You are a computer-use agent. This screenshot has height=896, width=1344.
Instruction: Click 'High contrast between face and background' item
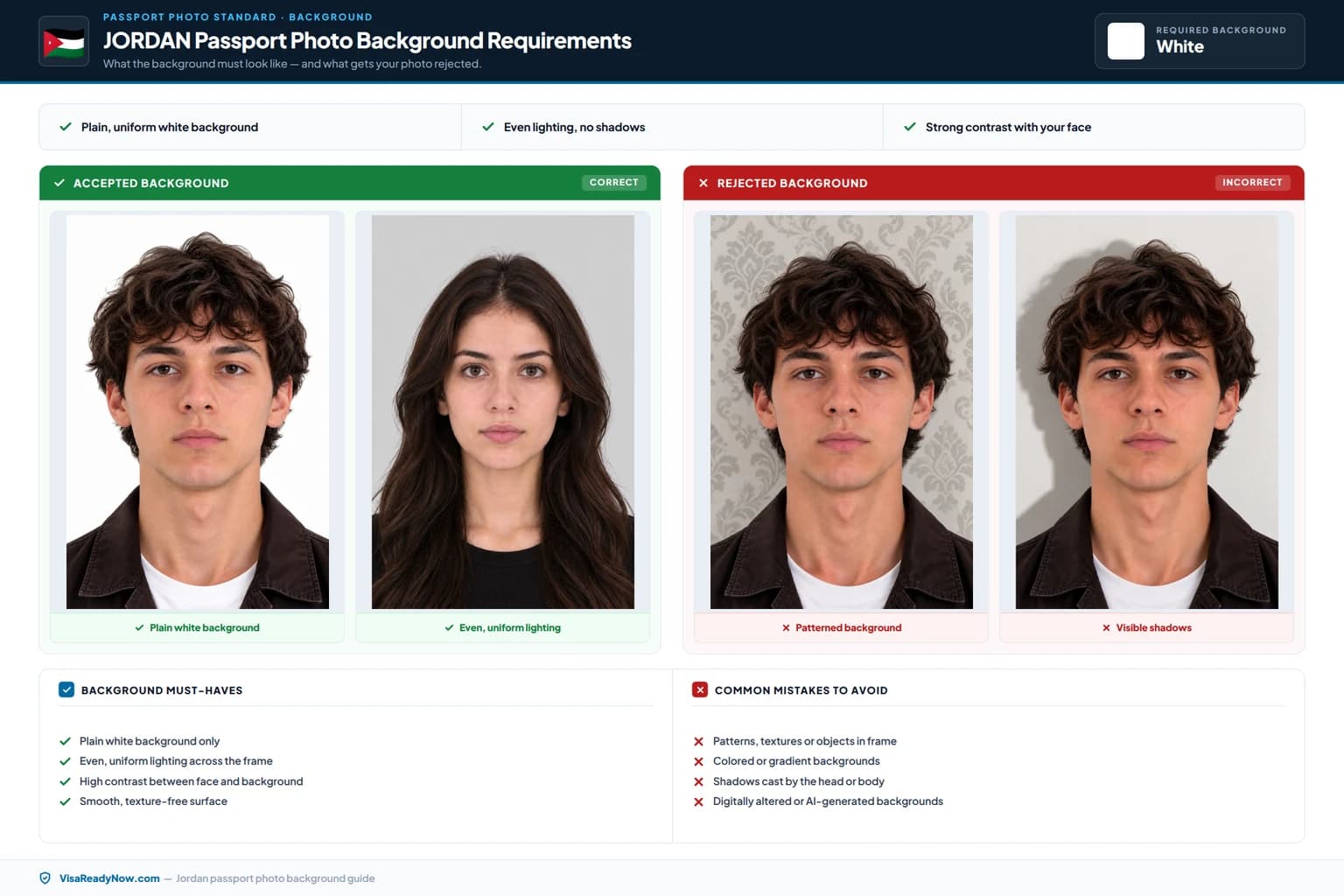[191, 781]
